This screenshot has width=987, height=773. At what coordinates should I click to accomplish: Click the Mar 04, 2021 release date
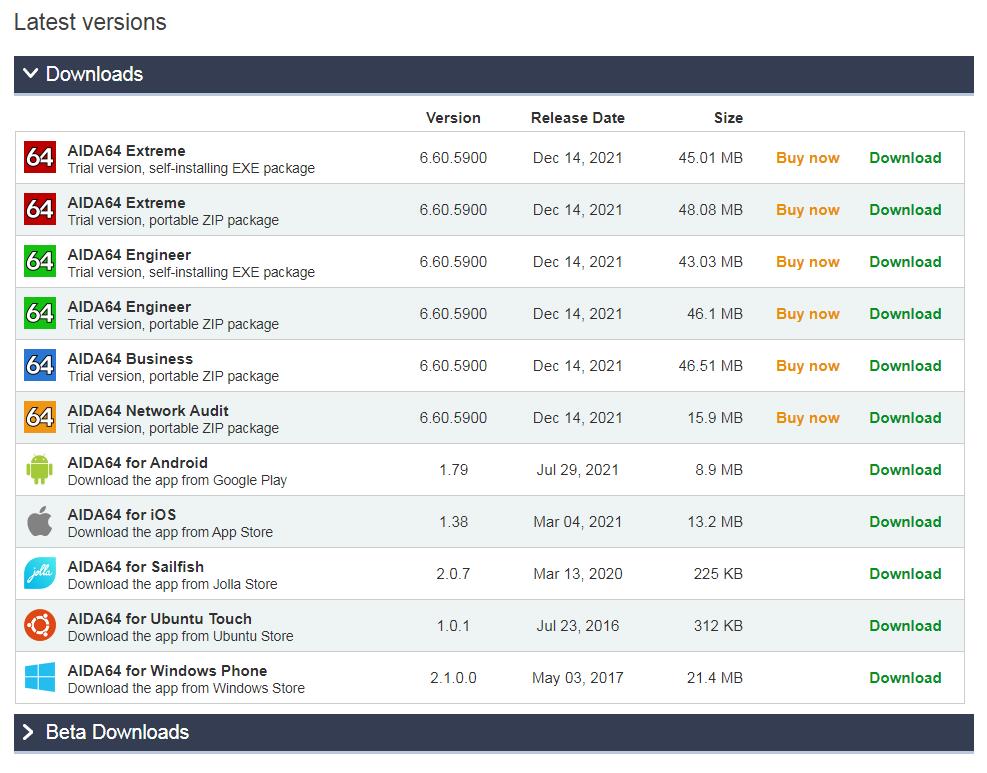[578, 522]
